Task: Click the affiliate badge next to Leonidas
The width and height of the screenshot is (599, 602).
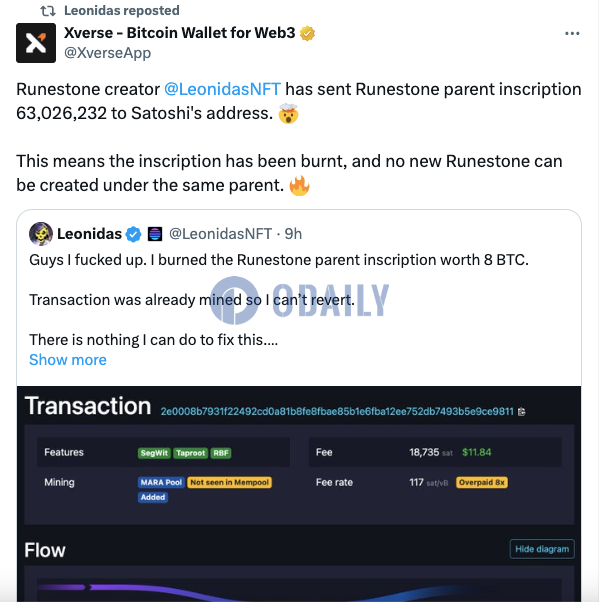Action: 155,234
